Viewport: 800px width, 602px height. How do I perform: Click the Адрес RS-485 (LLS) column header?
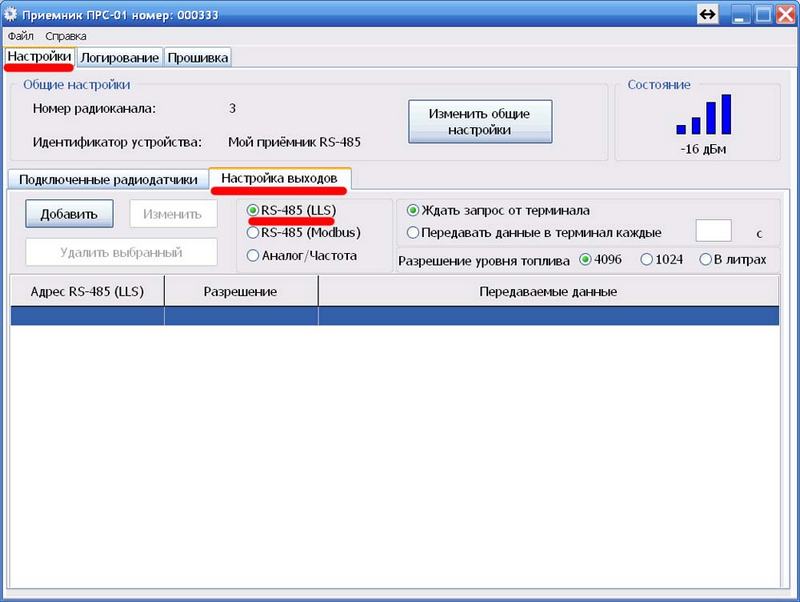[x=87, y=291]
